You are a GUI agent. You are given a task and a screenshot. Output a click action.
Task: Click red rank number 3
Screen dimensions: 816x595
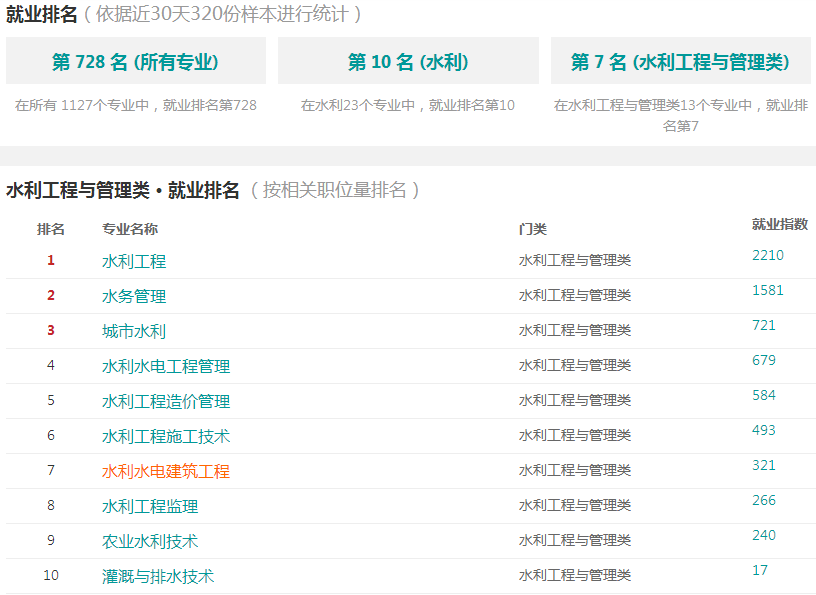pyautogui.click(x=50, y=330)
